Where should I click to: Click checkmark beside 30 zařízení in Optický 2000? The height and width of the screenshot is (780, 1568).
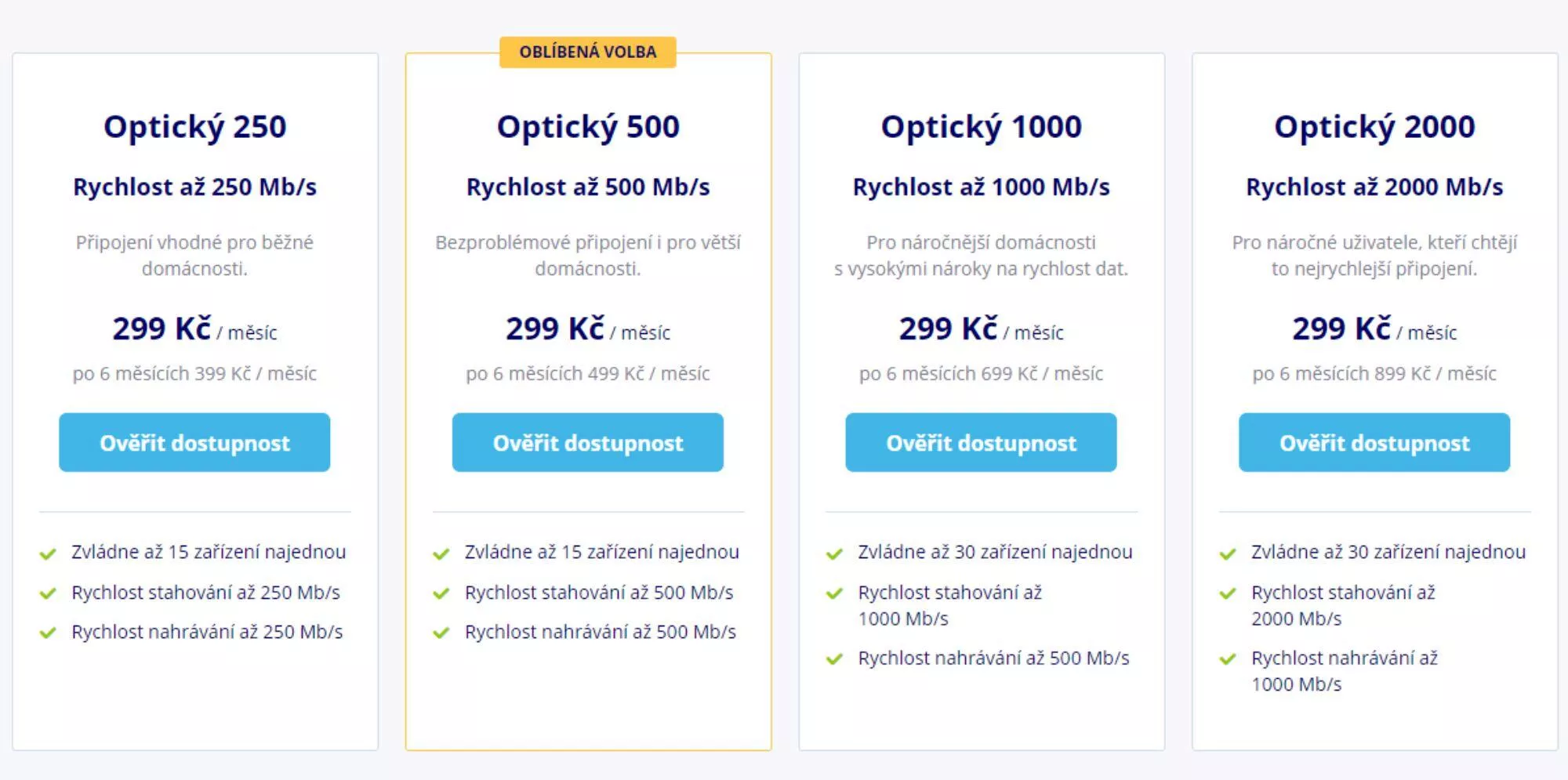point(1228,553)
